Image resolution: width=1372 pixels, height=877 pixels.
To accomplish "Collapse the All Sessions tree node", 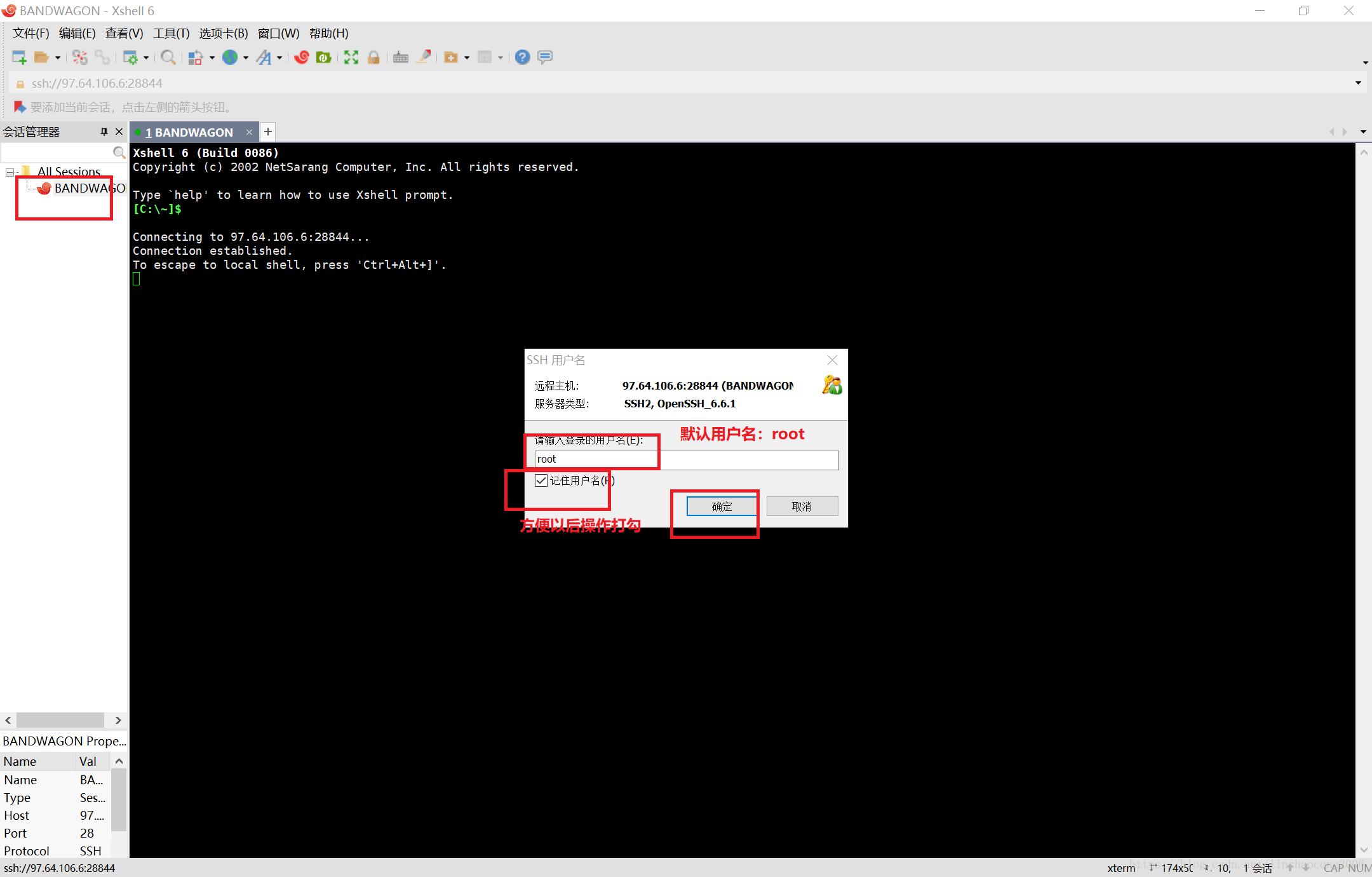I will click(10, 172).
